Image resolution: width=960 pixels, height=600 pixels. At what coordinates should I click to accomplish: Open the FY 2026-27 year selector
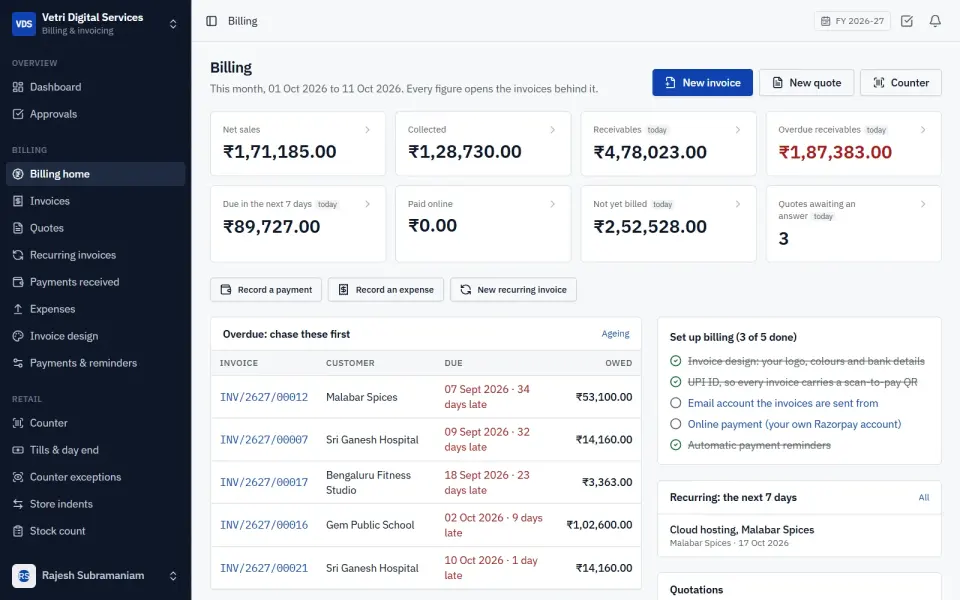852,21
